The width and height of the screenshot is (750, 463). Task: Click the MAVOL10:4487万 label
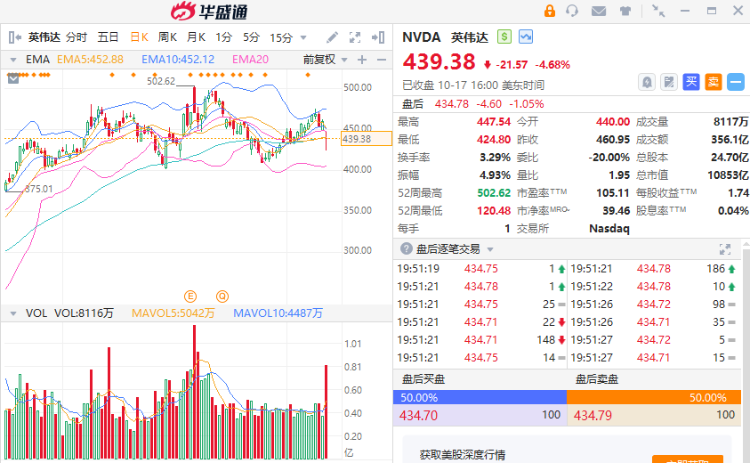(x=278, y=314)
